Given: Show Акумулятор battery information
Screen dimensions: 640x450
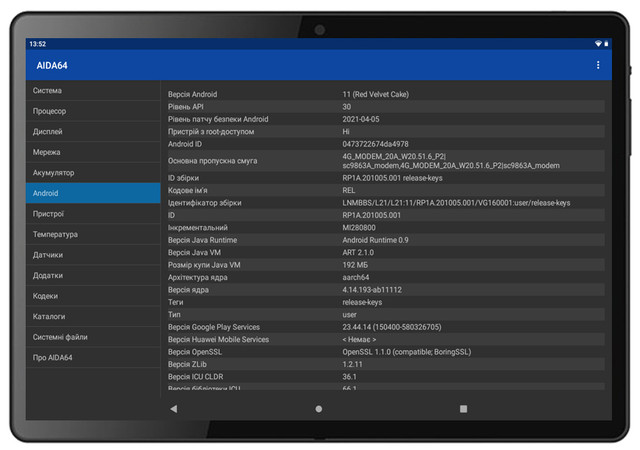Looking at the screenshot, I should point(93,173).
